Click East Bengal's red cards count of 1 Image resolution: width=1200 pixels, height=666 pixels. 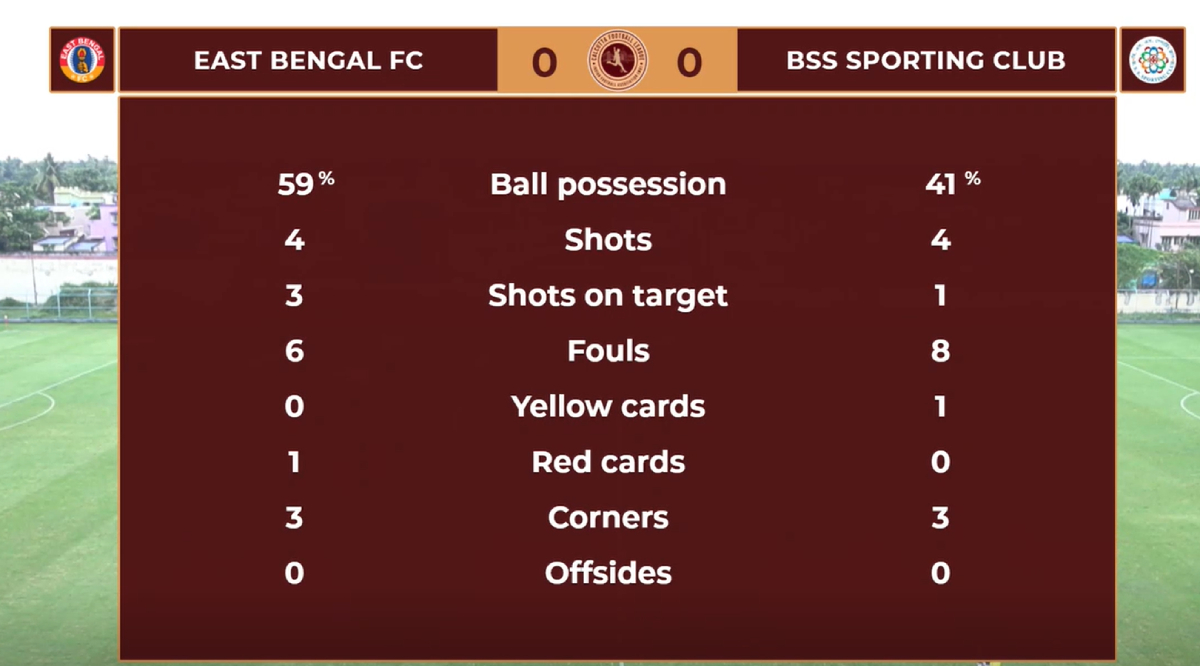pos(294,462)
